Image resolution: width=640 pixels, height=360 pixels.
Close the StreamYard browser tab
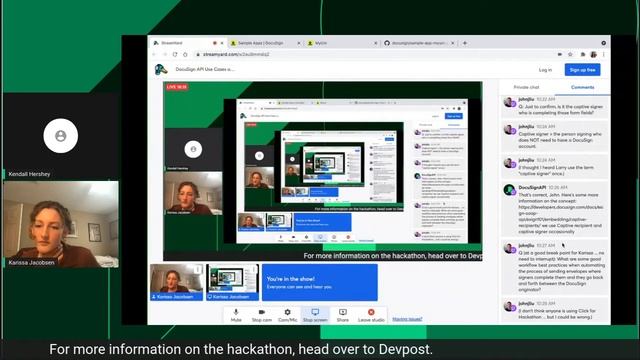click(222, 43)
